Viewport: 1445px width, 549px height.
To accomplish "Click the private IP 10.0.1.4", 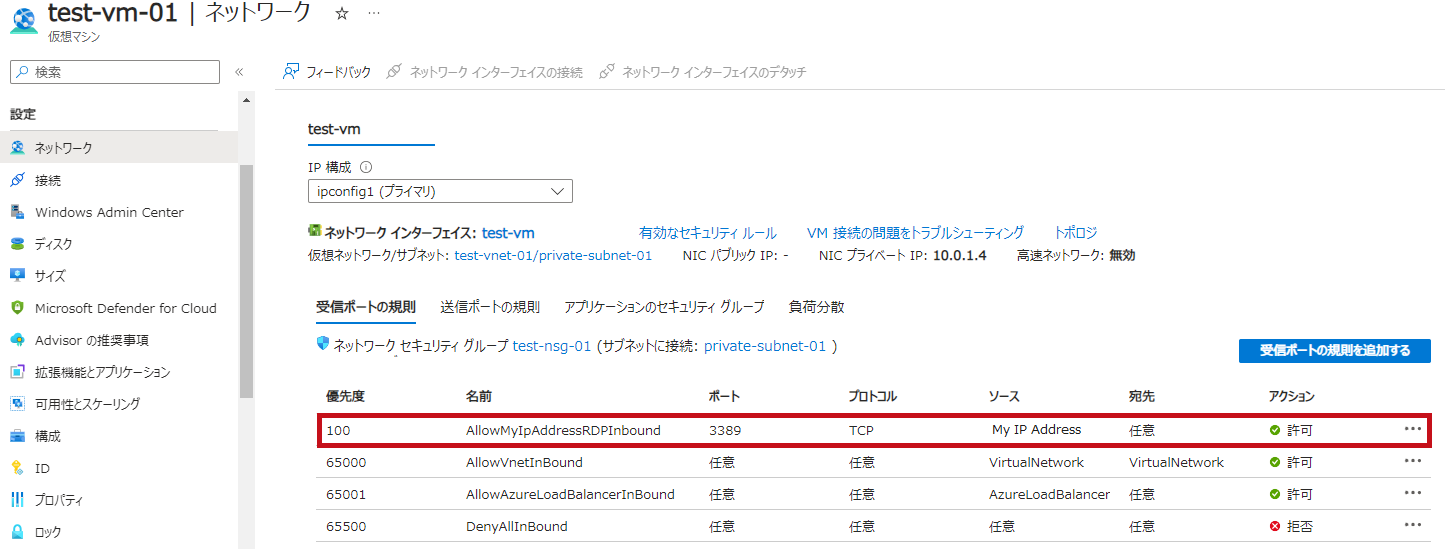I will [960, 255].
